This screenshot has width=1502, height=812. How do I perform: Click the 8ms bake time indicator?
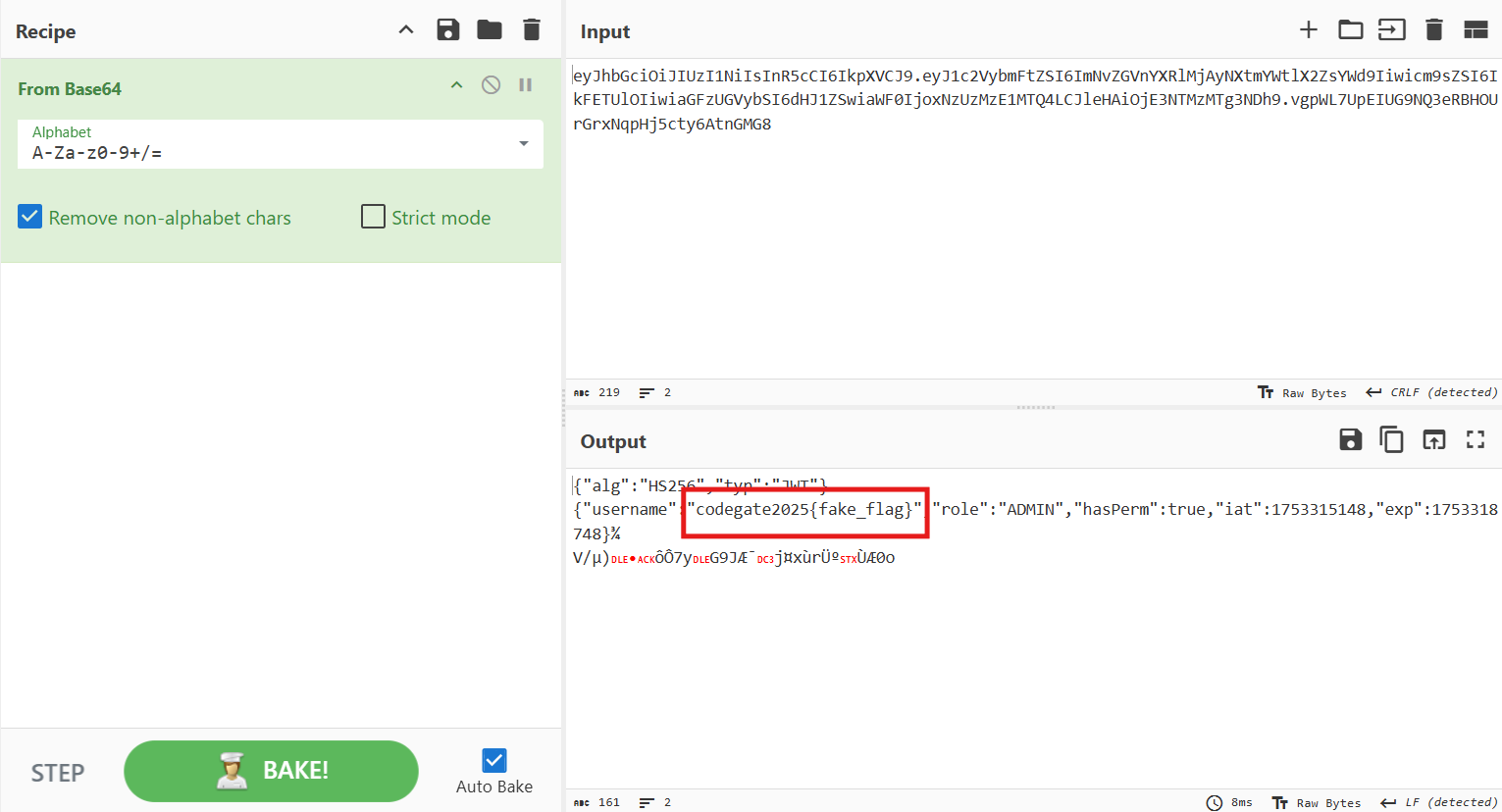1229,802
